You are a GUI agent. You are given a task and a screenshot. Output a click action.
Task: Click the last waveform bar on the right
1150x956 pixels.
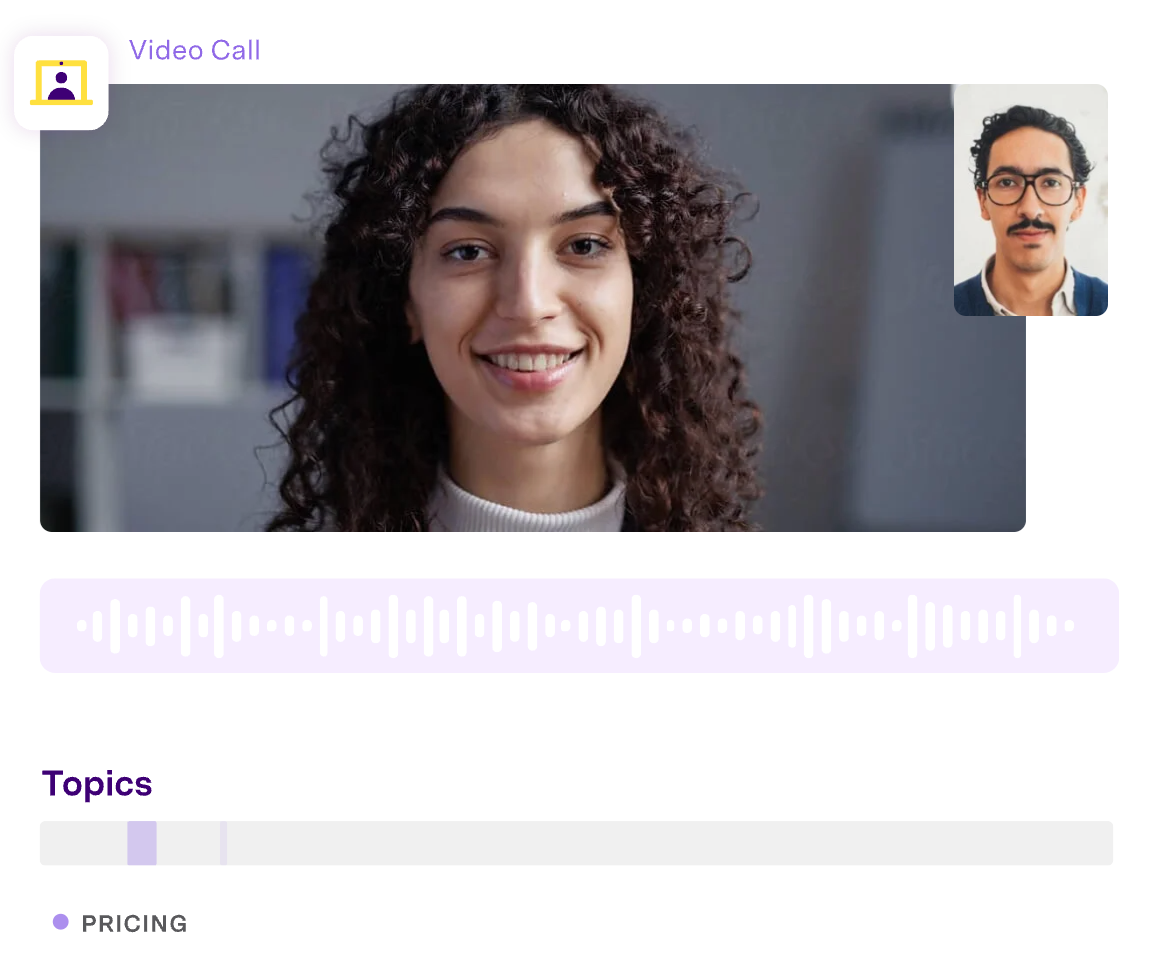(1069, 625)
